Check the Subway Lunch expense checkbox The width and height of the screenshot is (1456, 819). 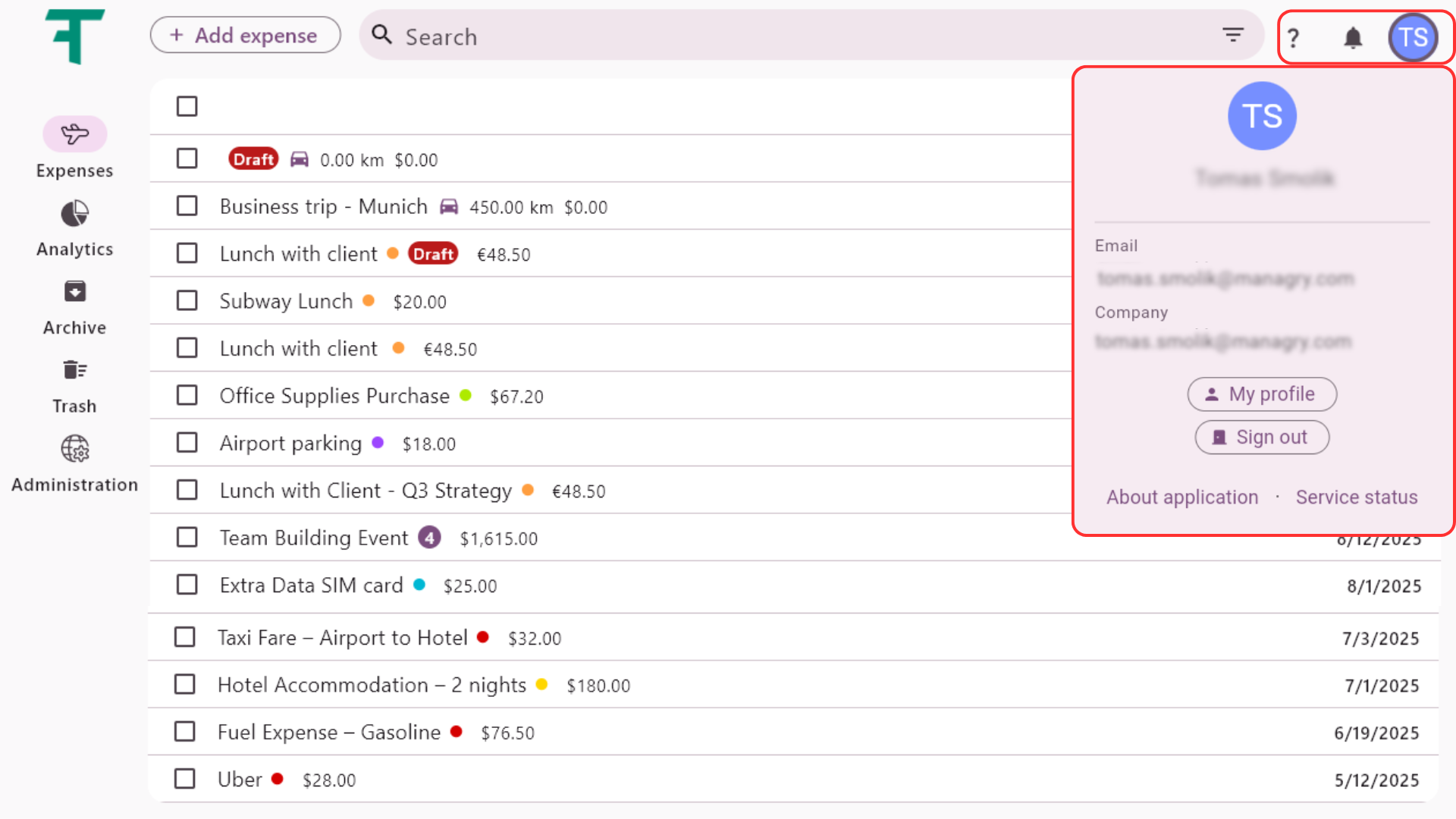point(187,301)
